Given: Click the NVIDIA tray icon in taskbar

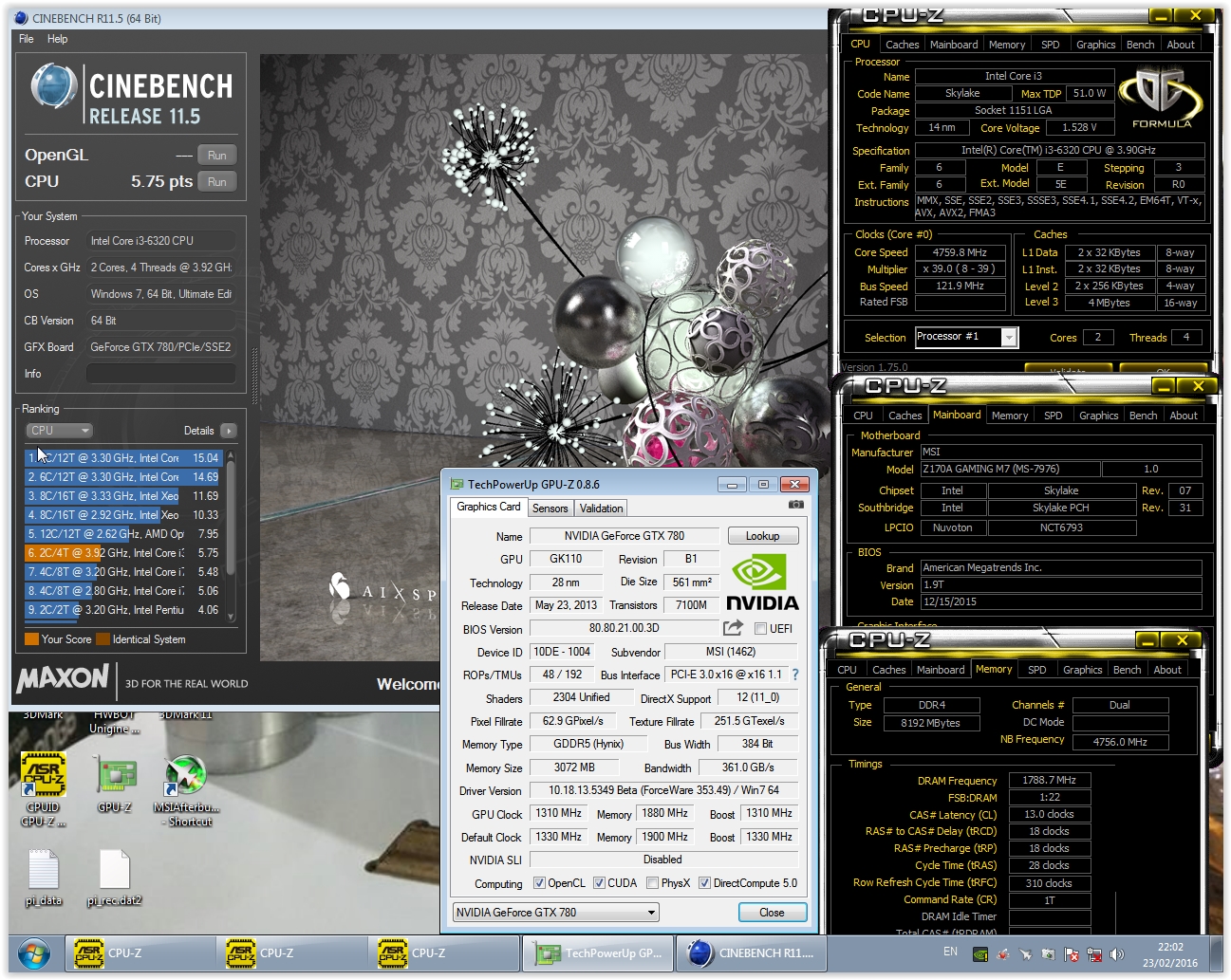Looking at the screenshot, I should [980, 954].
